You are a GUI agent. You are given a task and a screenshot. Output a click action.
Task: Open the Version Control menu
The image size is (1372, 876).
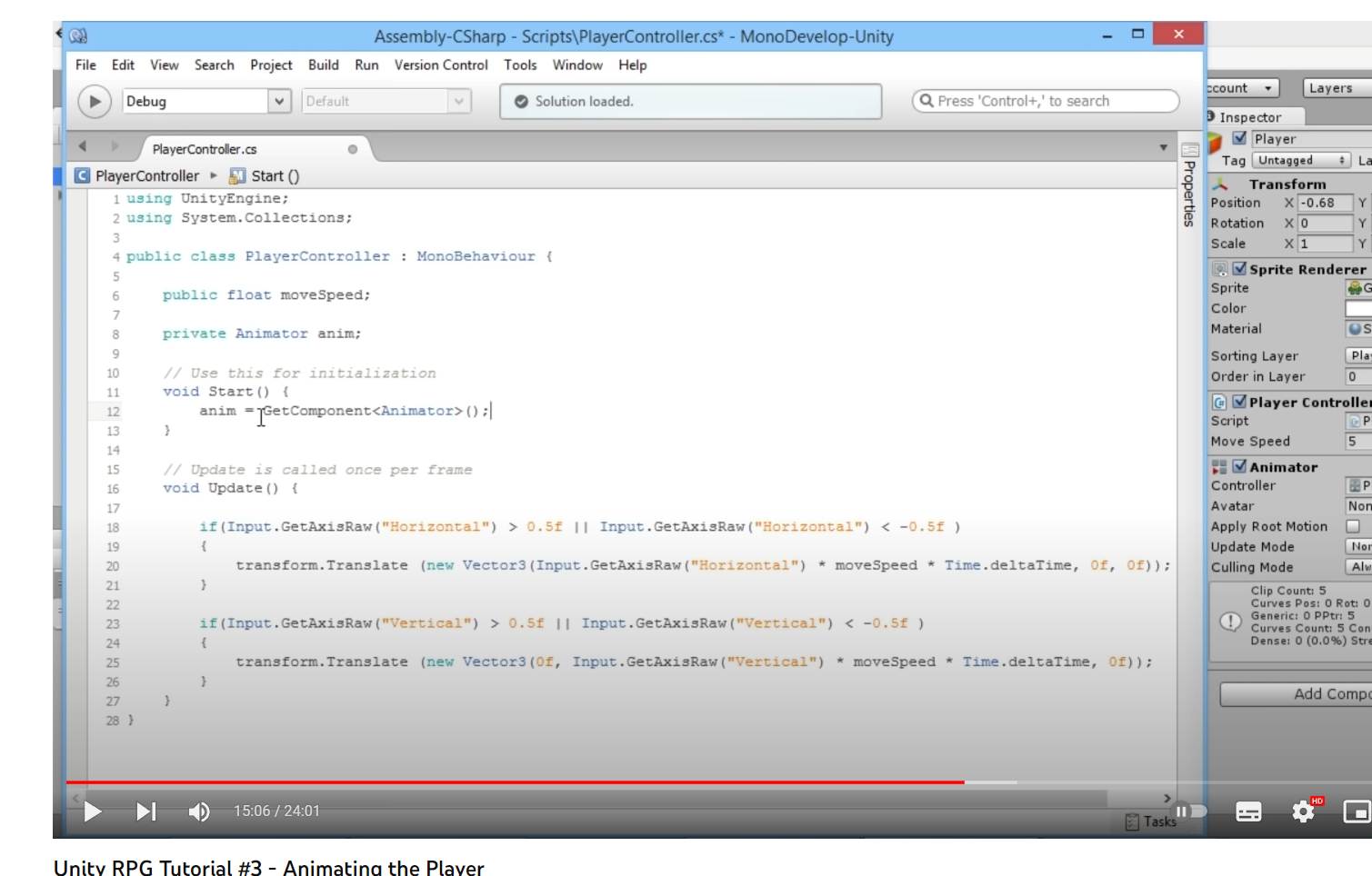(x=441, y=65)
